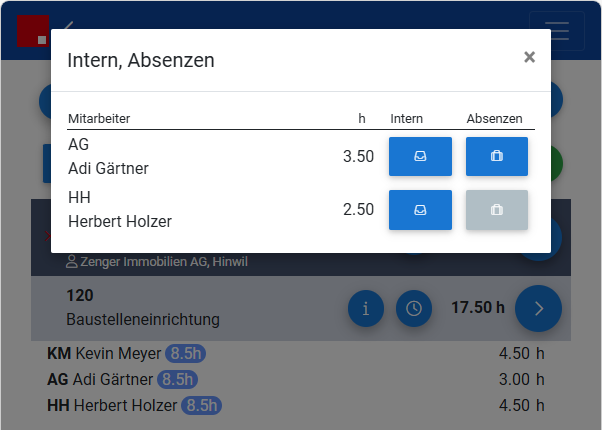This screenshot has width=602, height=430.
Task: Click the Zenger Immobilien AG, Hinwil customer
Action: pos(157,262)
